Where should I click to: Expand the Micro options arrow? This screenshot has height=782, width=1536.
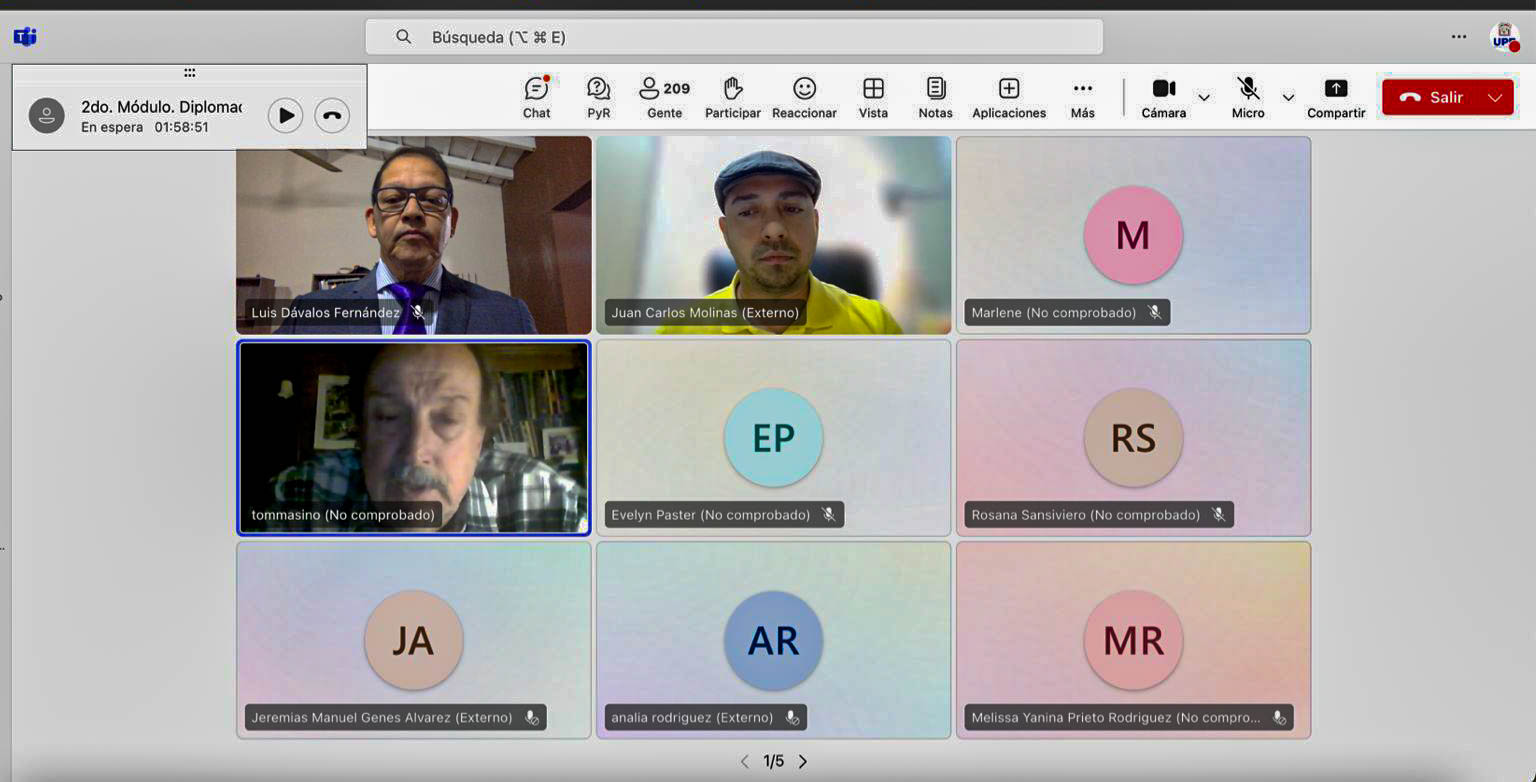pyautogui.click(x=1288, y=98)
